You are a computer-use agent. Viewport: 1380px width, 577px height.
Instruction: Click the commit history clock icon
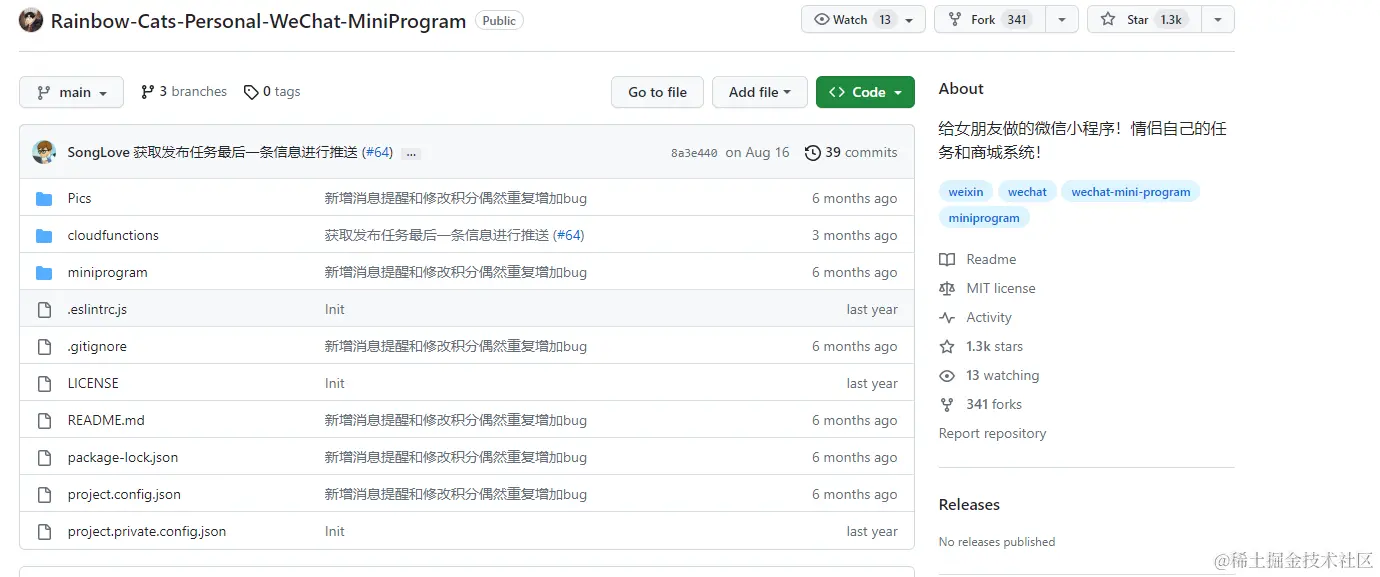[x=813, y=153]
